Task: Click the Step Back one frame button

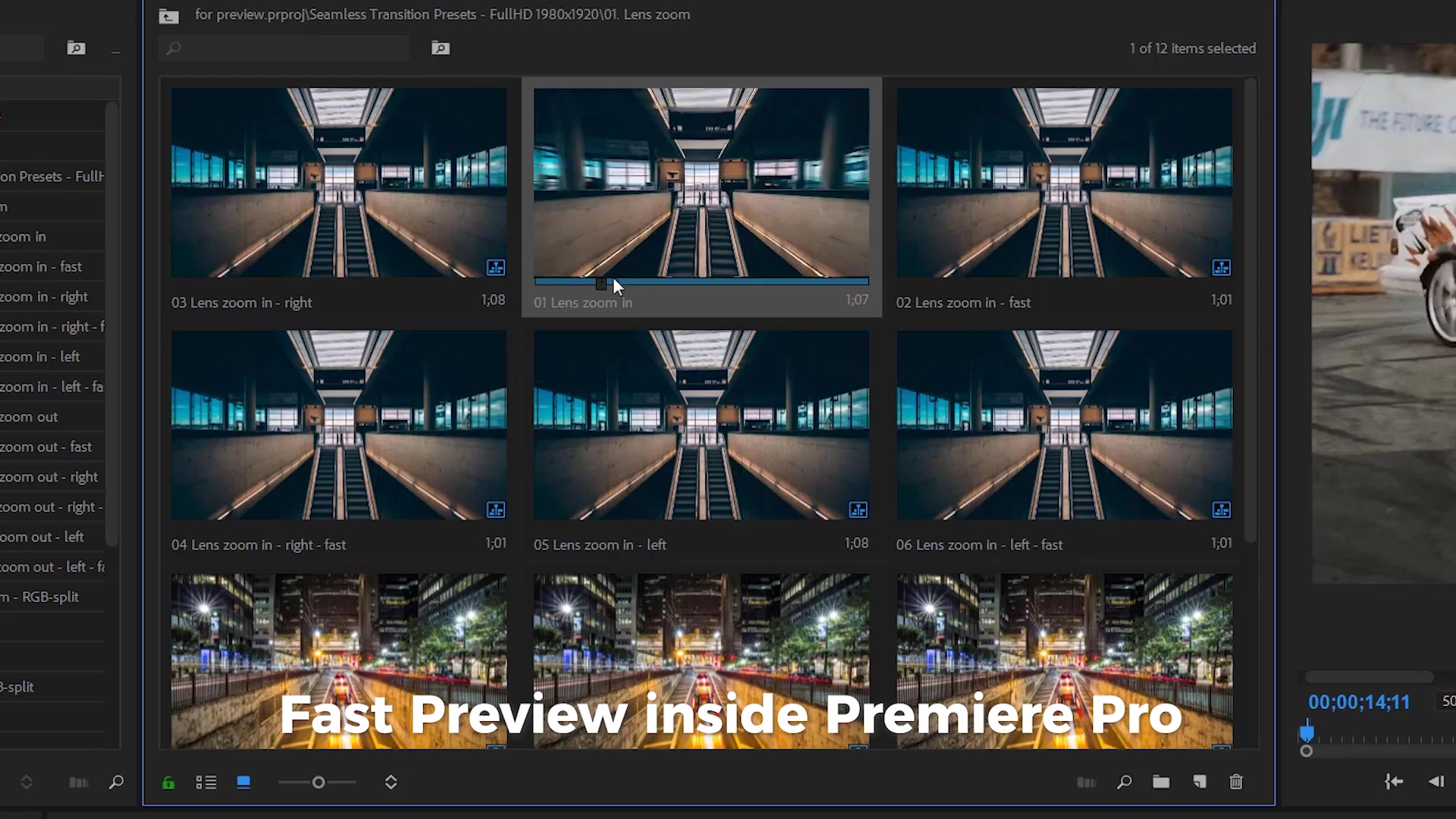Action: (1436, 782)
